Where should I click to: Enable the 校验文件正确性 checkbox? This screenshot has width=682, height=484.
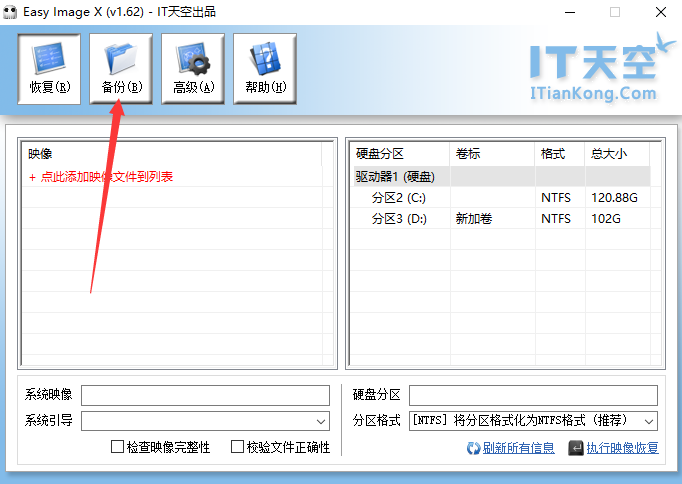(x=237, y=447)
